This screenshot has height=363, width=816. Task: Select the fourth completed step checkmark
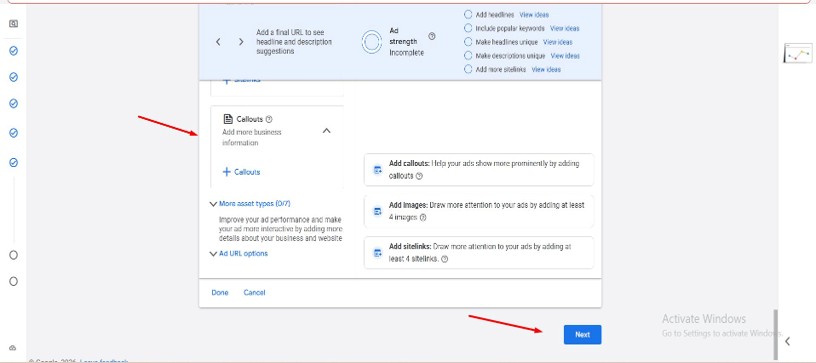14,133
